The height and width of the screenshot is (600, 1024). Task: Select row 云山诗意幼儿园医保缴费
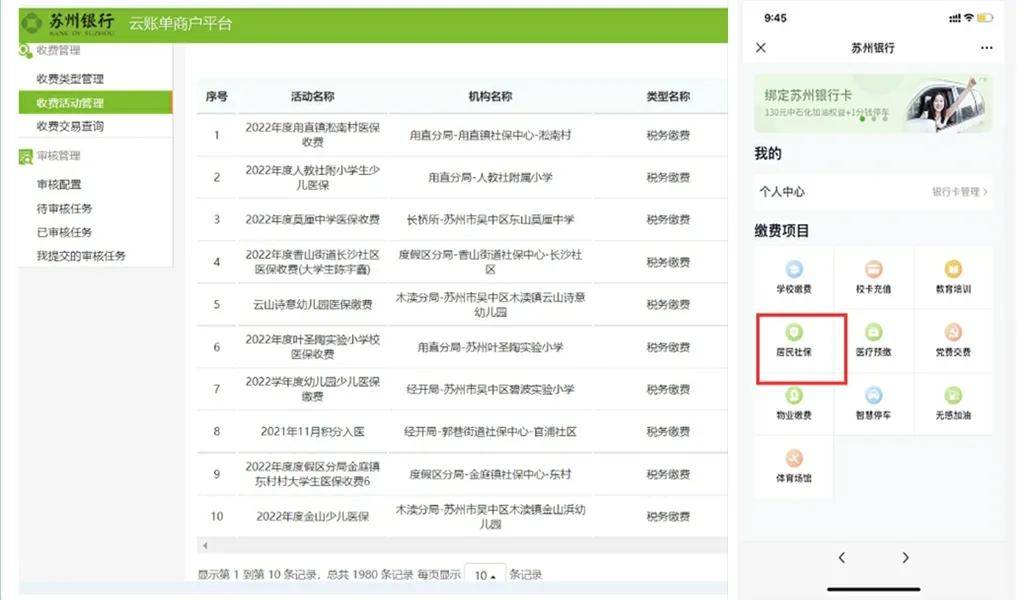(x=462, y=304)
